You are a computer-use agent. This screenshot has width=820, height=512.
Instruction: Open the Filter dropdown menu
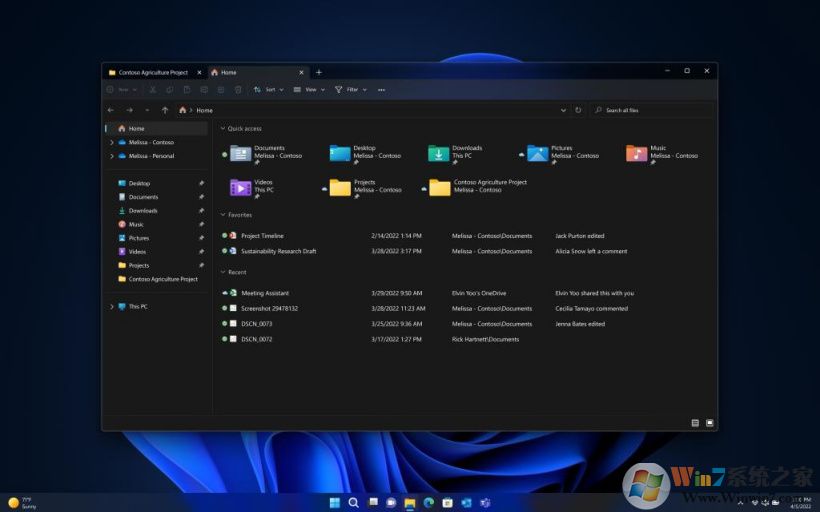[x=350, y=90]
